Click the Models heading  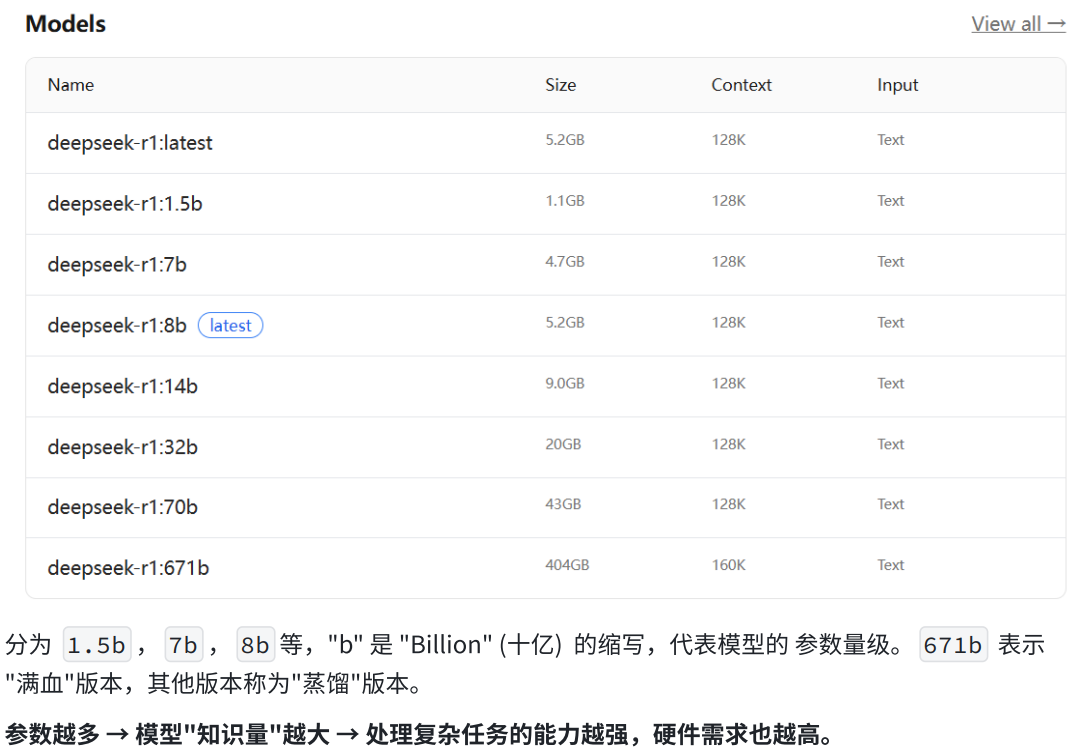(x=65, y=24)
